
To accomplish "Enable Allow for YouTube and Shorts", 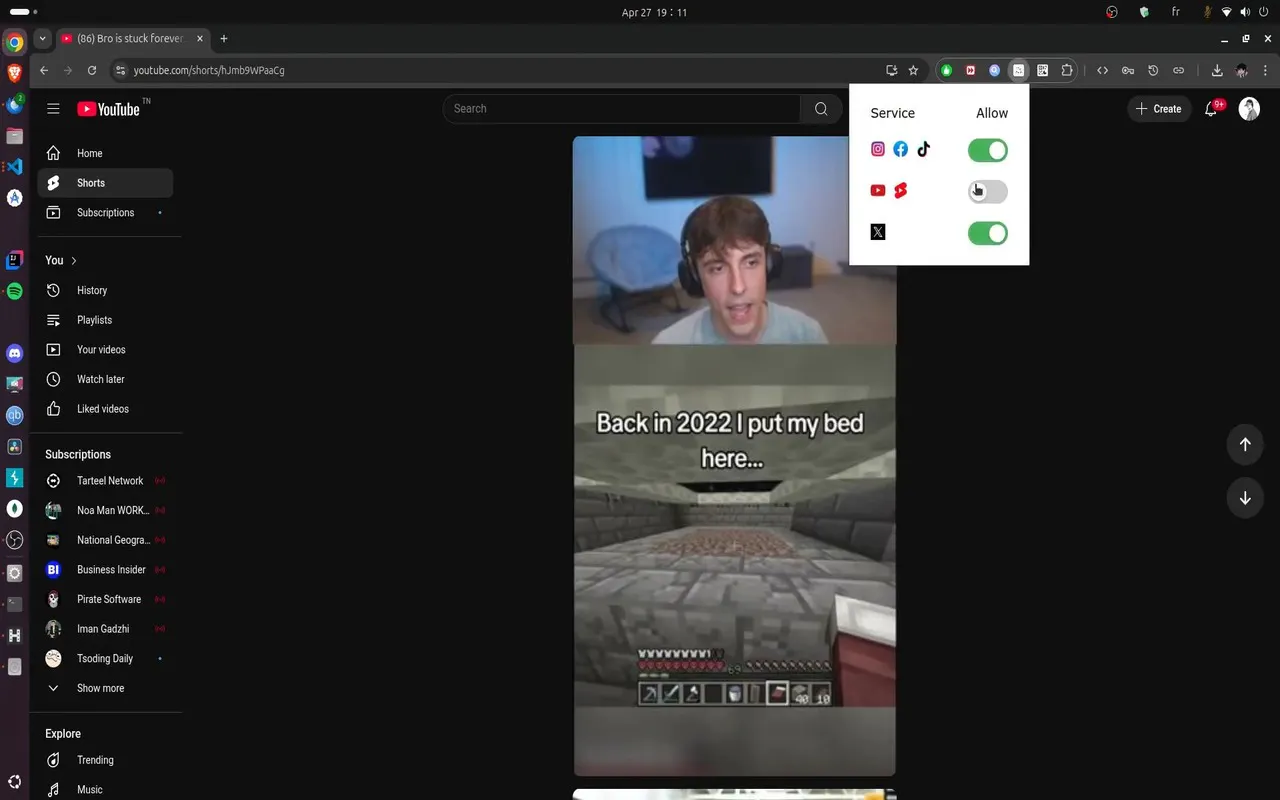I will [x=988, y=192].
